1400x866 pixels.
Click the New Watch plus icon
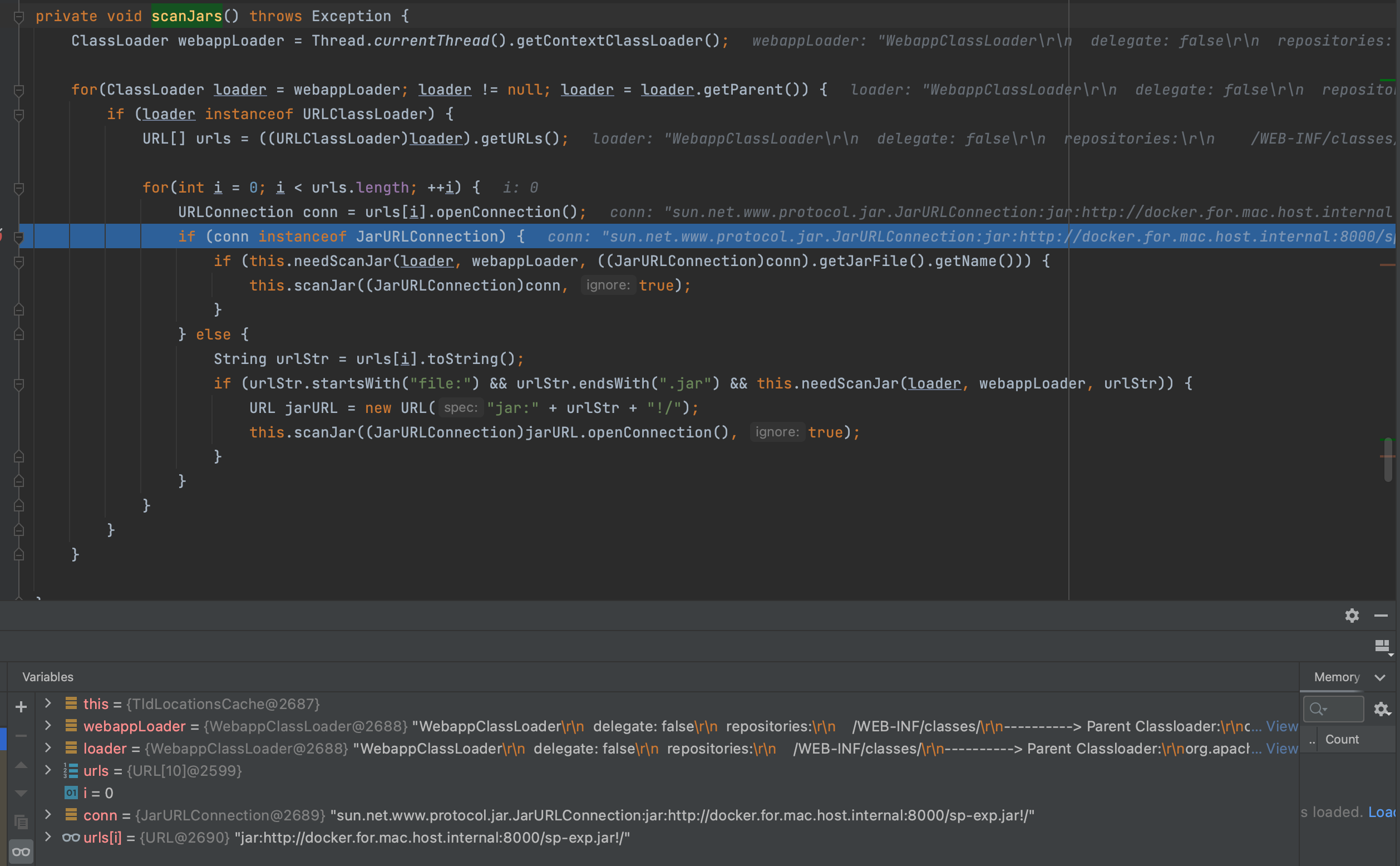coord(21,707)
